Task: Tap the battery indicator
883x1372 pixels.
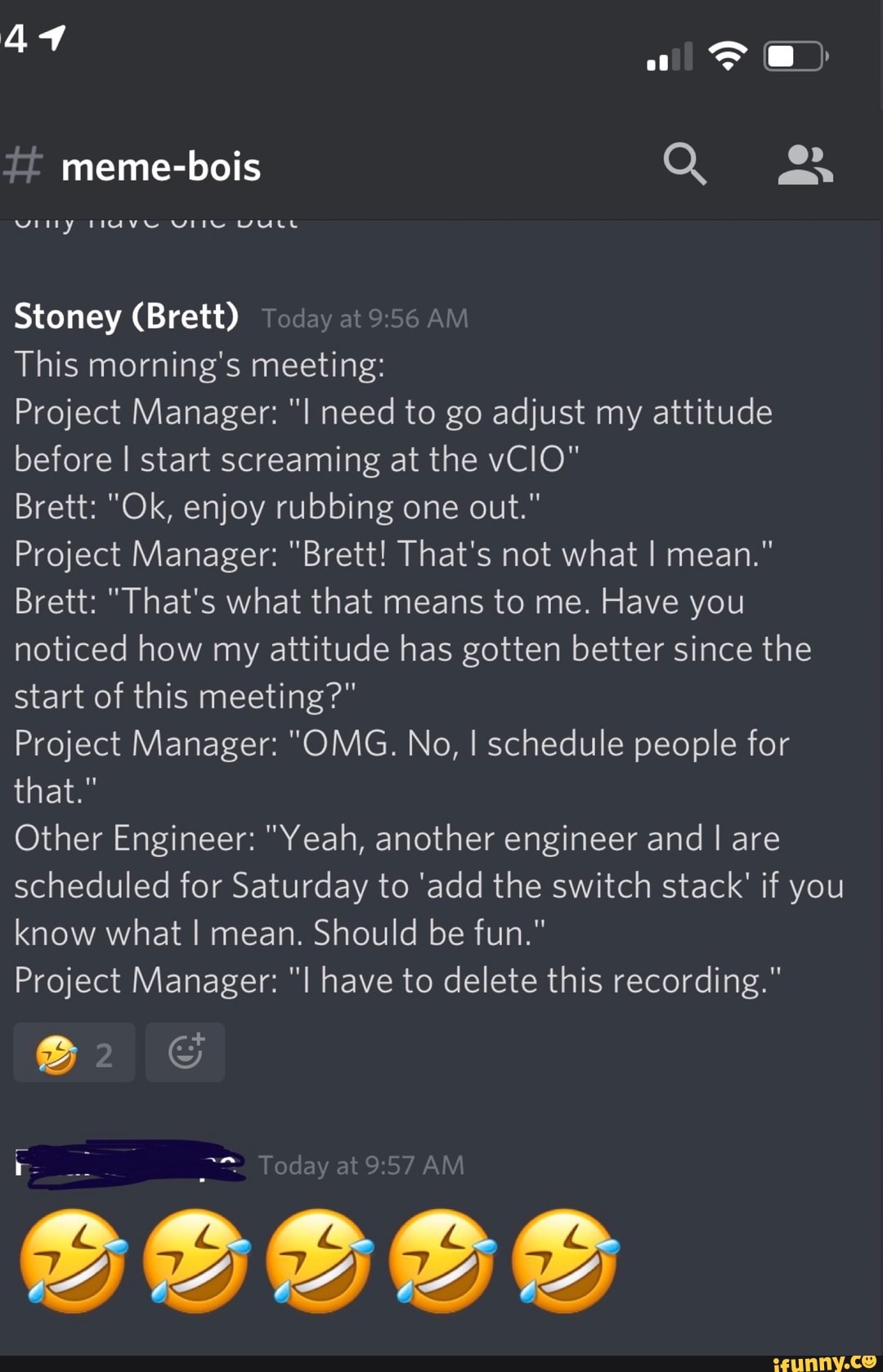Action: pos(792,56)
